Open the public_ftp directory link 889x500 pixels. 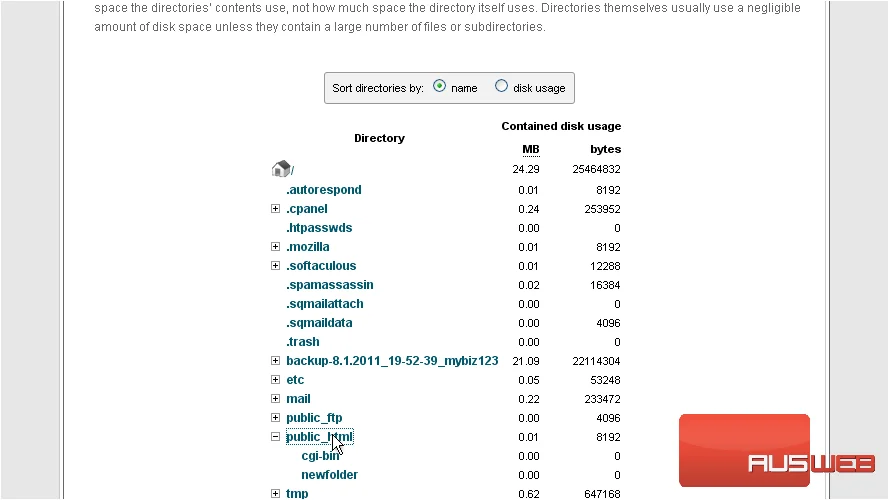click(x=314, y=418)
